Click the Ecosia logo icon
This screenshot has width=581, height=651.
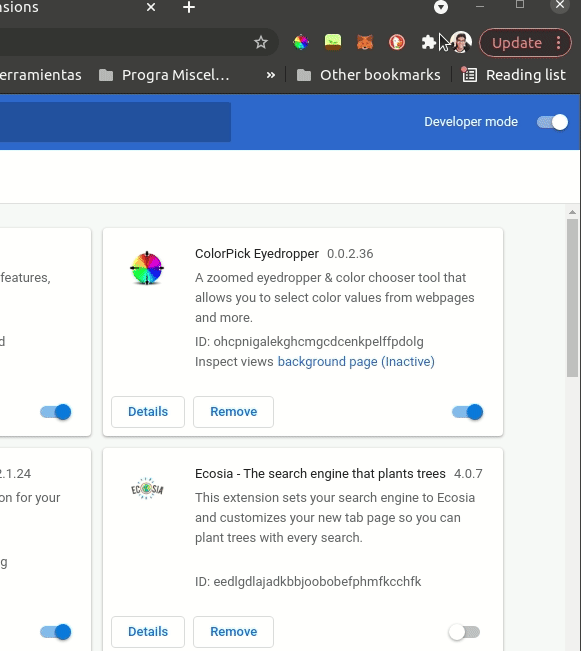pyautogui.click(x=147, y=489)
